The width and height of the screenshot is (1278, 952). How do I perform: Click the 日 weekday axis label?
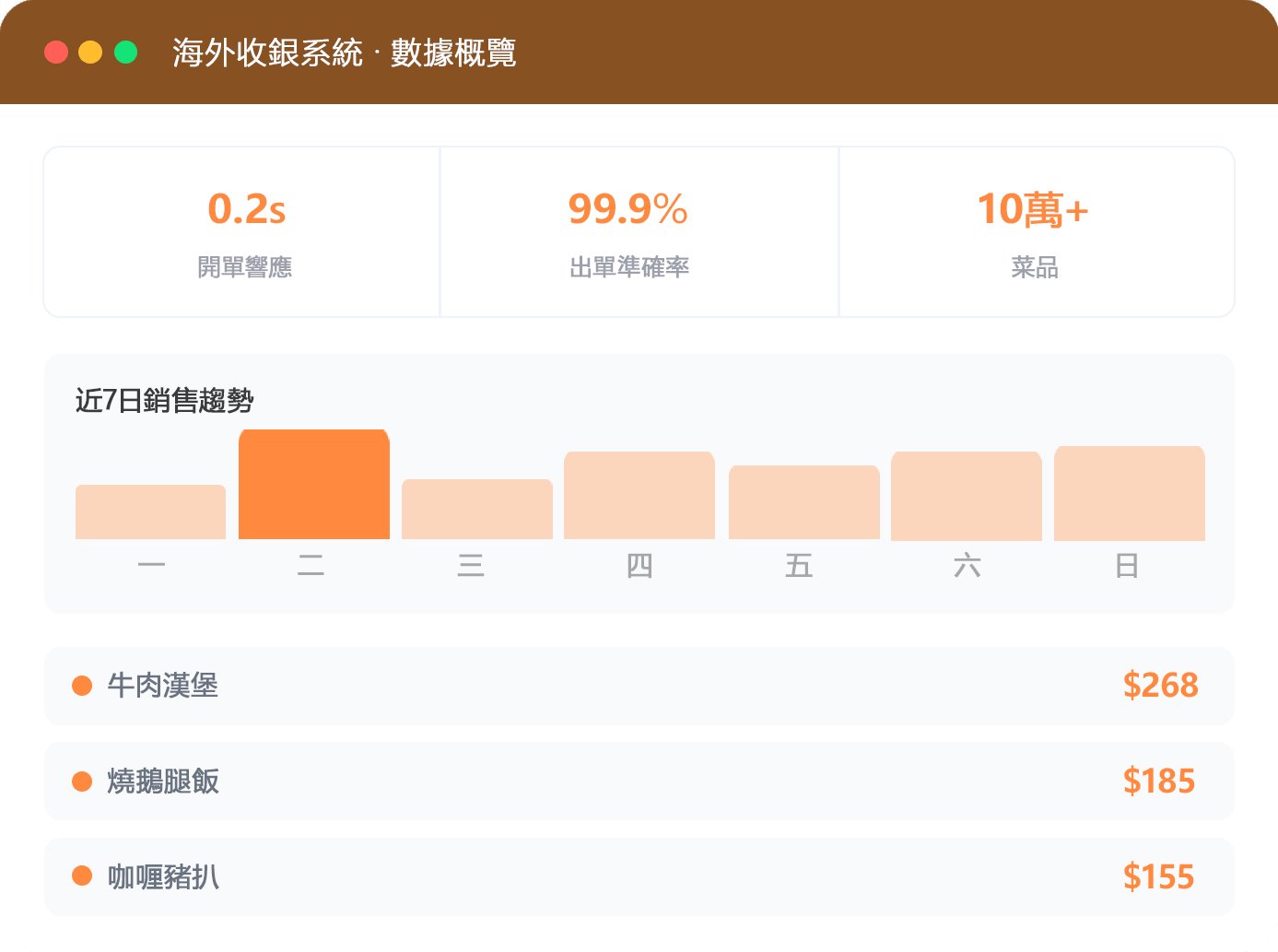click(x=1127, y=565)
